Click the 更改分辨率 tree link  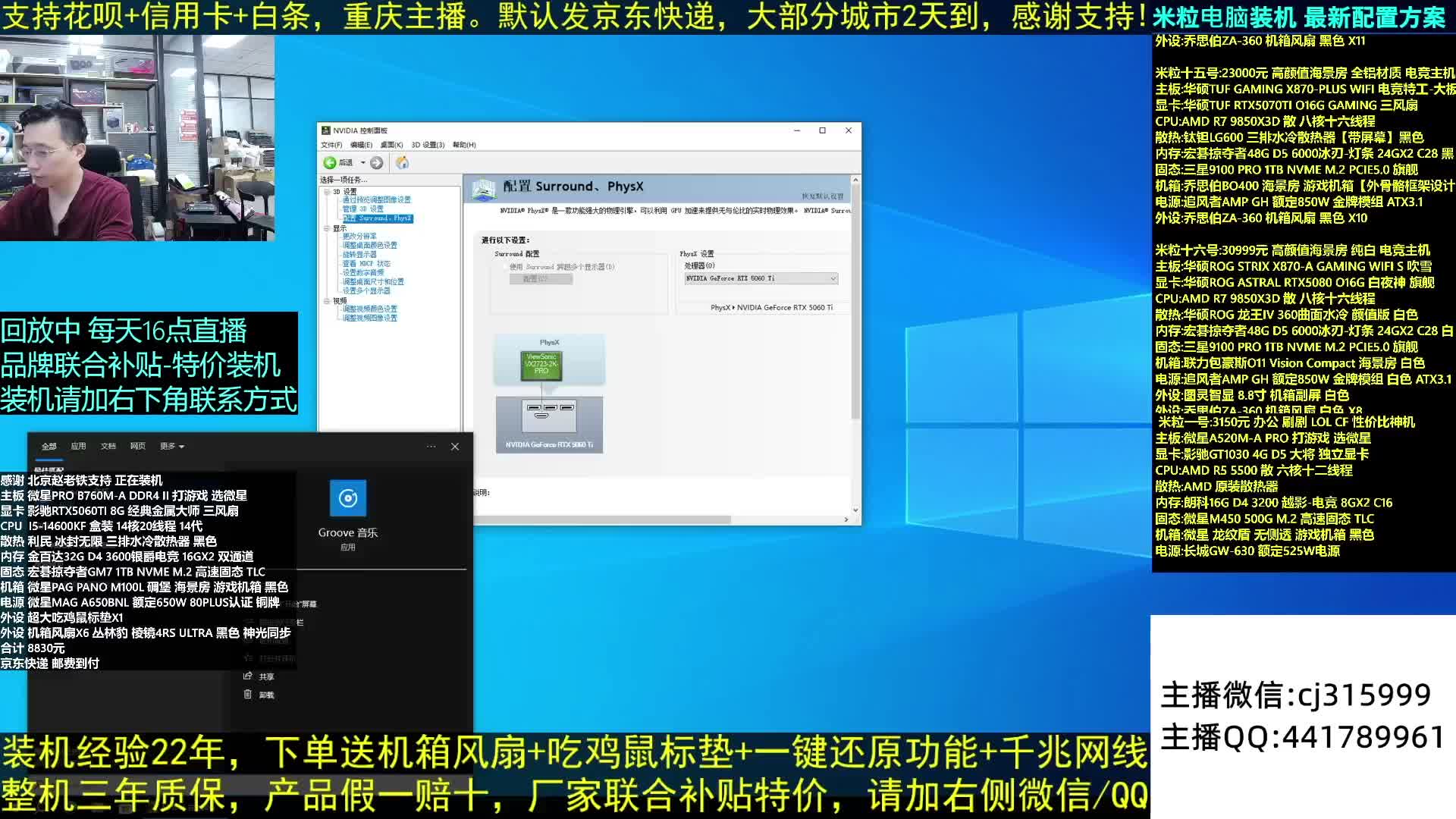[359, 236]
